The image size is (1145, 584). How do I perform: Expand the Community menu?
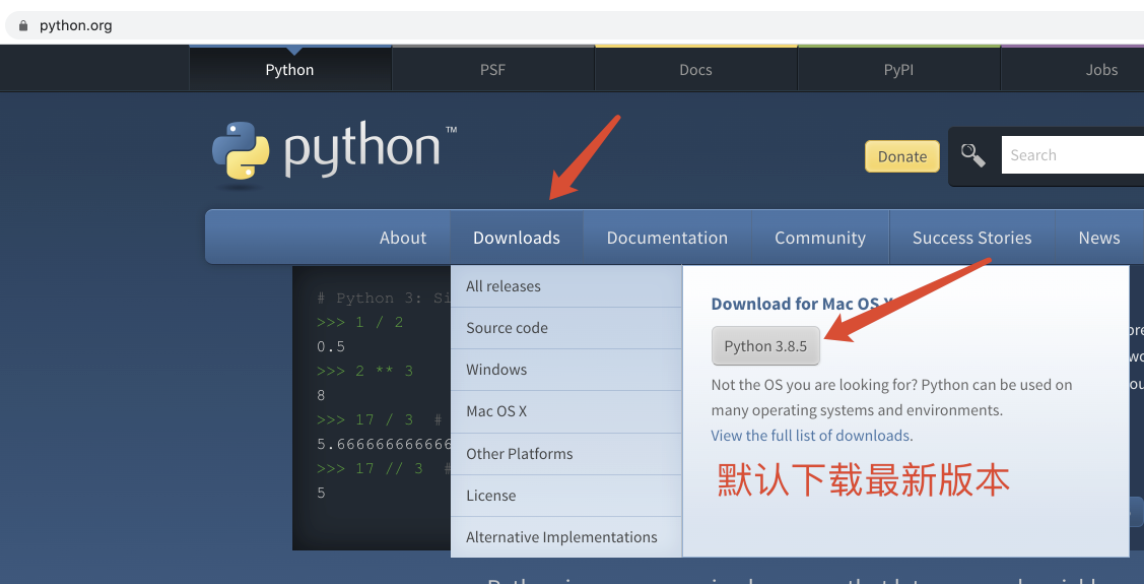(x=819, y=238)
